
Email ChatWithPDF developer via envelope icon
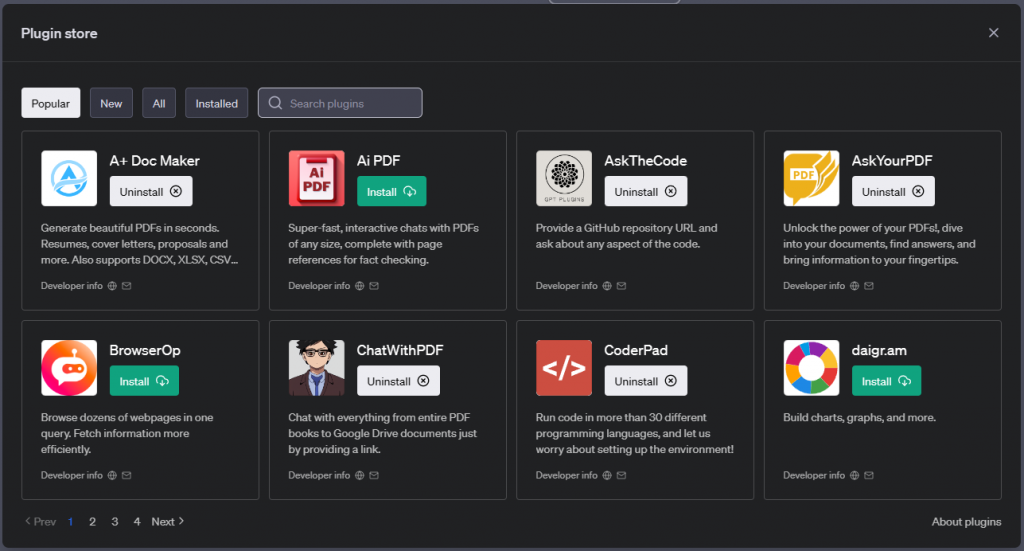[374, 475]
